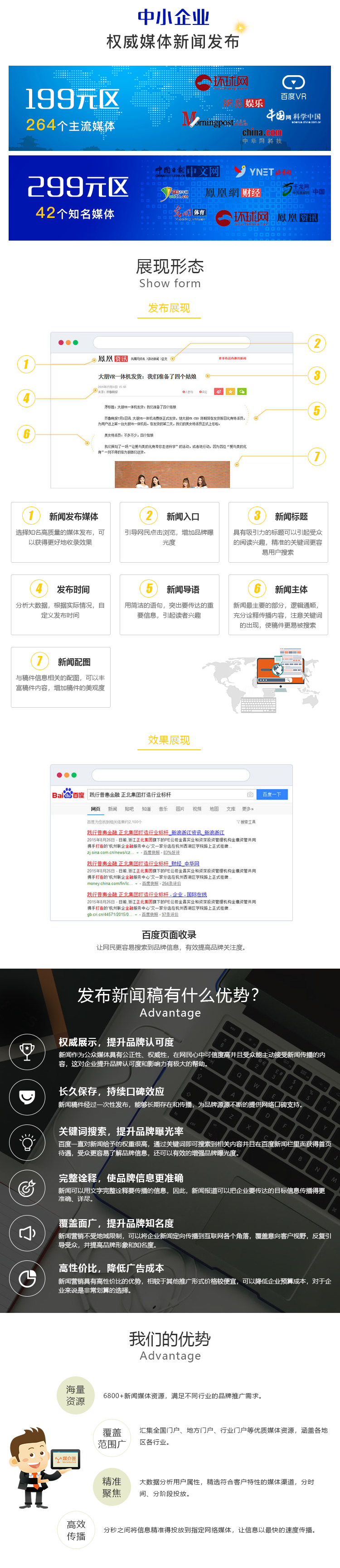Screen dimensions: 340x1568
Task: Click the number 7 icon on the 新闻配图 card
Action: pos(39,661)
